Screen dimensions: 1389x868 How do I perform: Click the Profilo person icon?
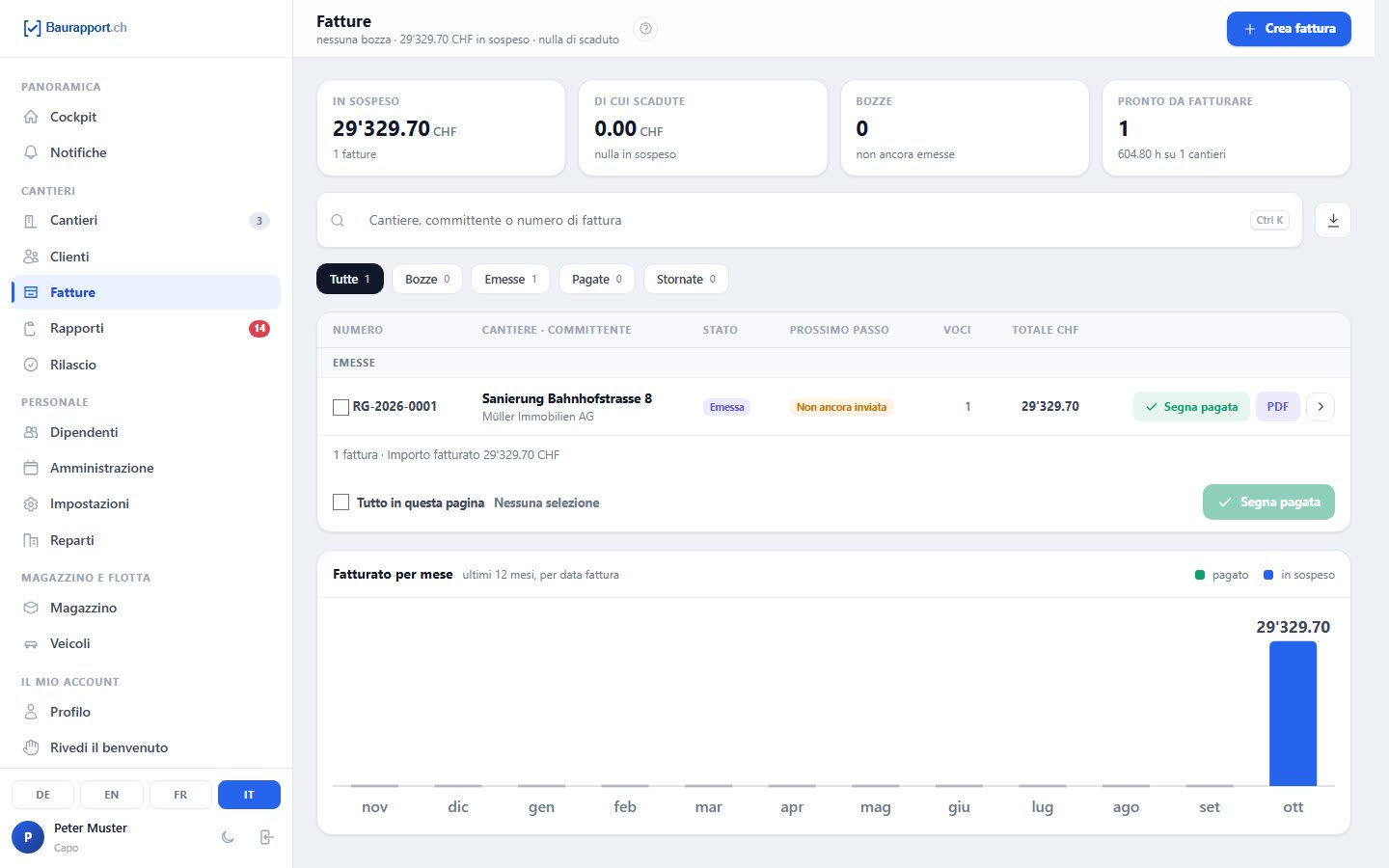[31, 712]
